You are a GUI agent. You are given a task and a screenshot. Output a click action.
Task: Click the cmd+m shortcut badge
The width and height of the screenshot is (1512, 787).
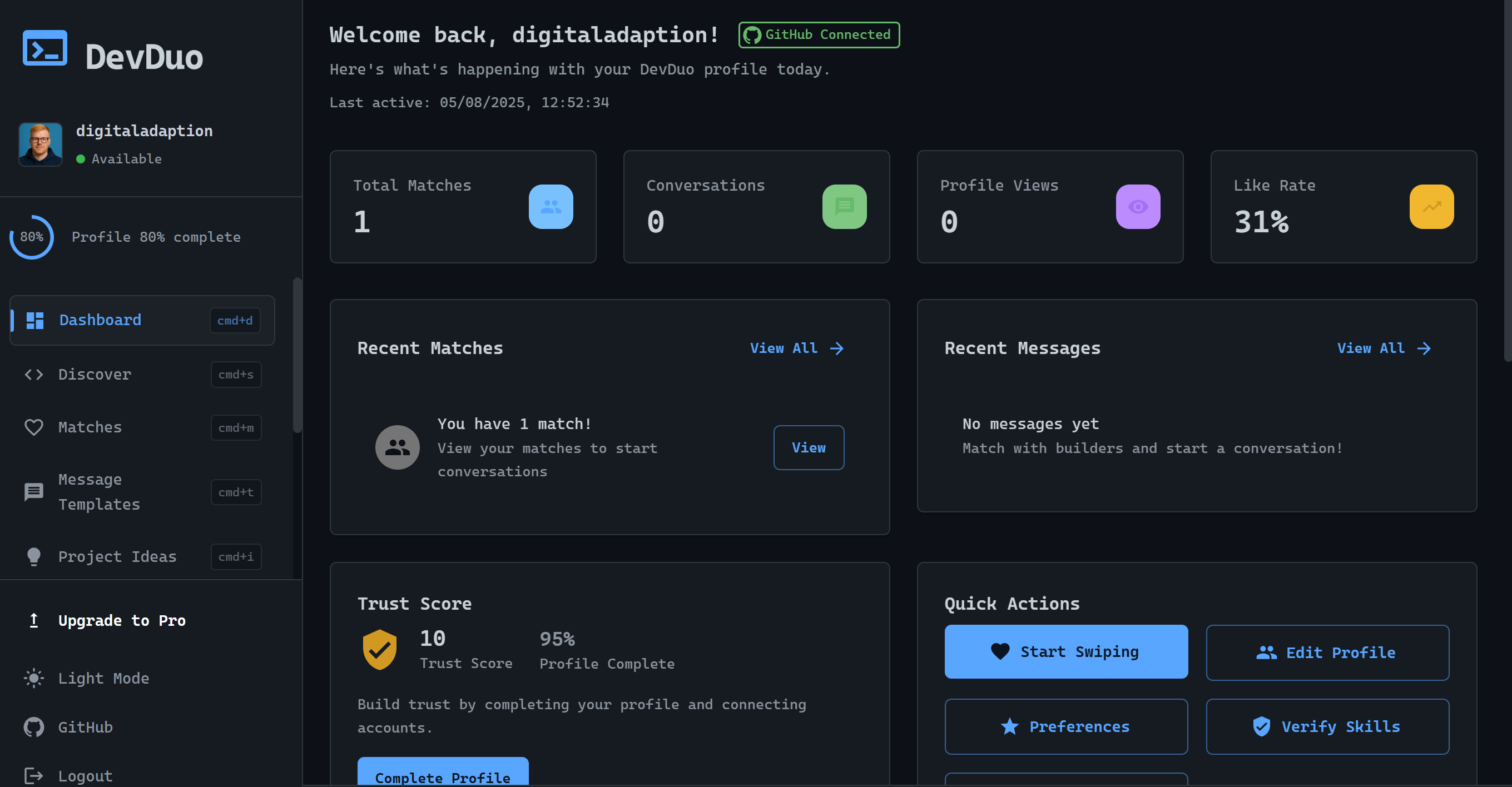click(236, 427)
